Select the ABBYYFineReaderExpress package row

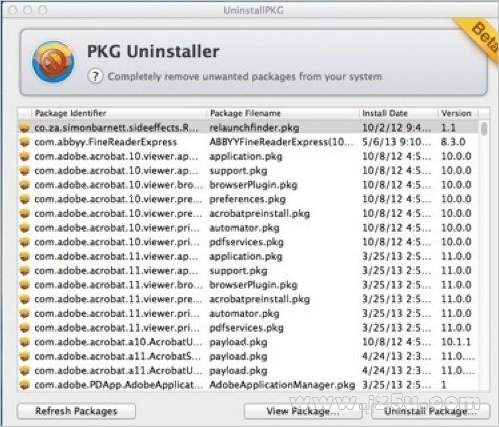[x=248, y=142]
